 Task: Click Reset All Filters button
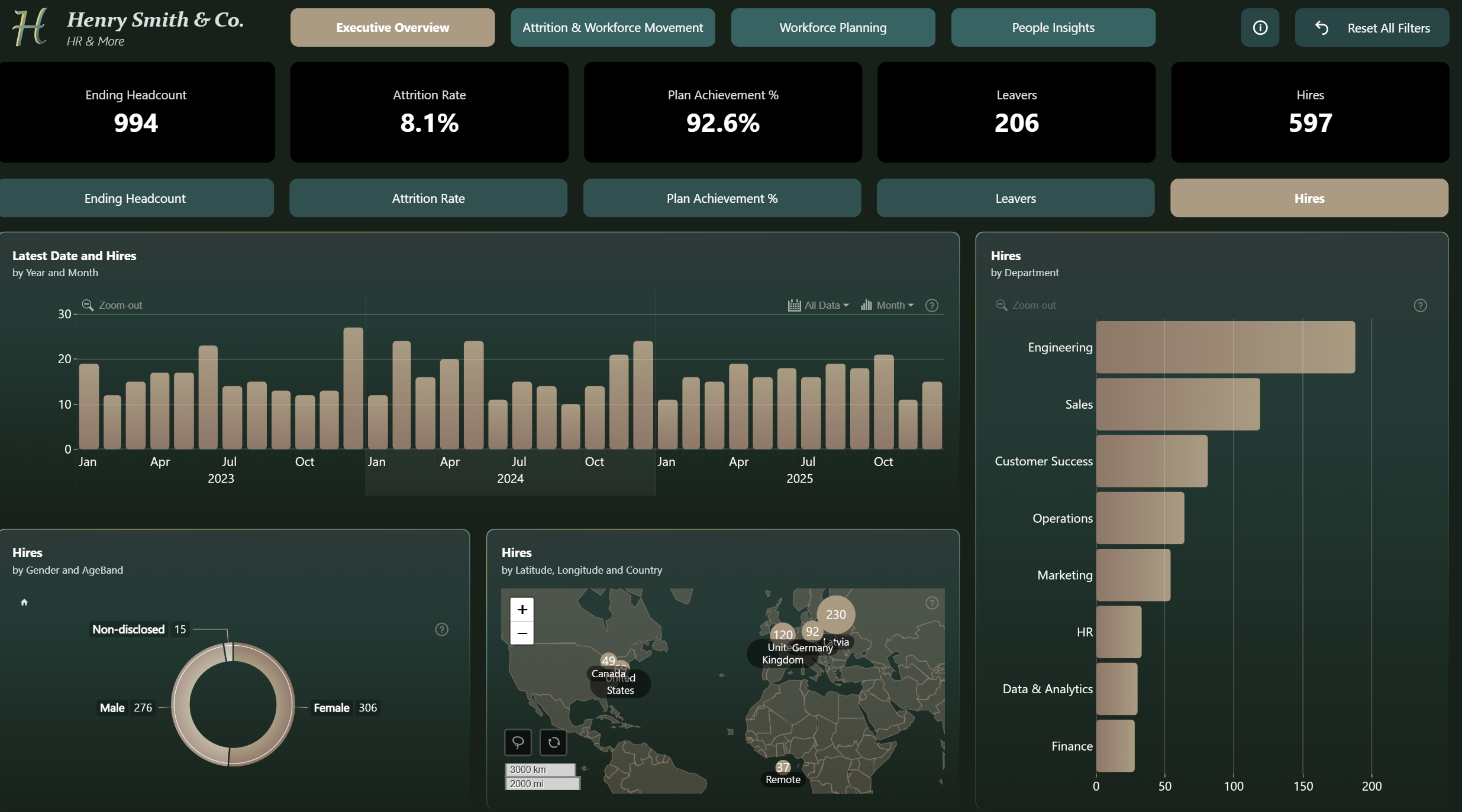1371,28
